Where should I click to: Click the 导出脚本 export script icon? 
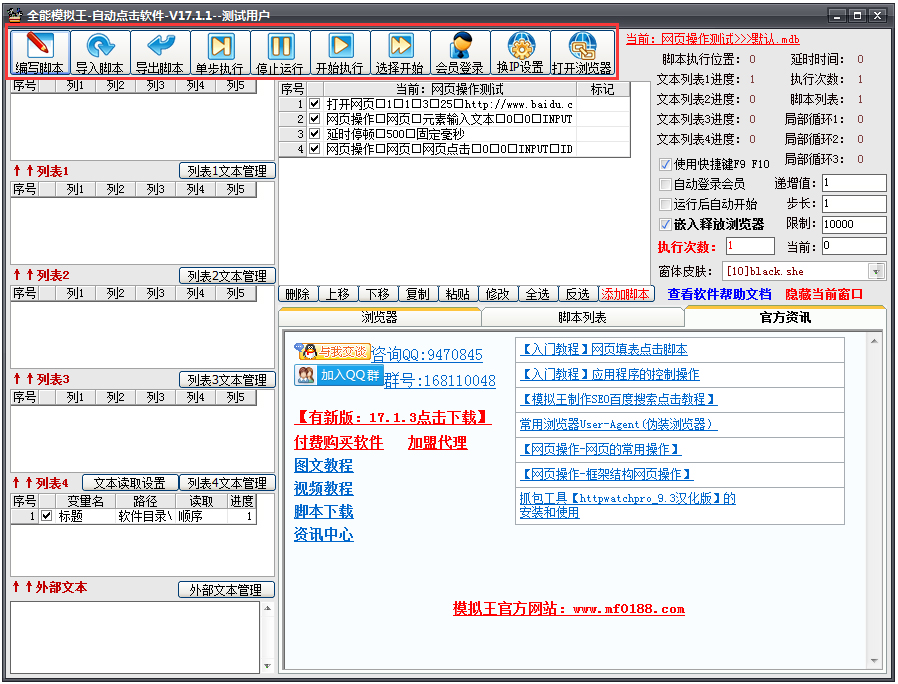click(x=160, y=48)
